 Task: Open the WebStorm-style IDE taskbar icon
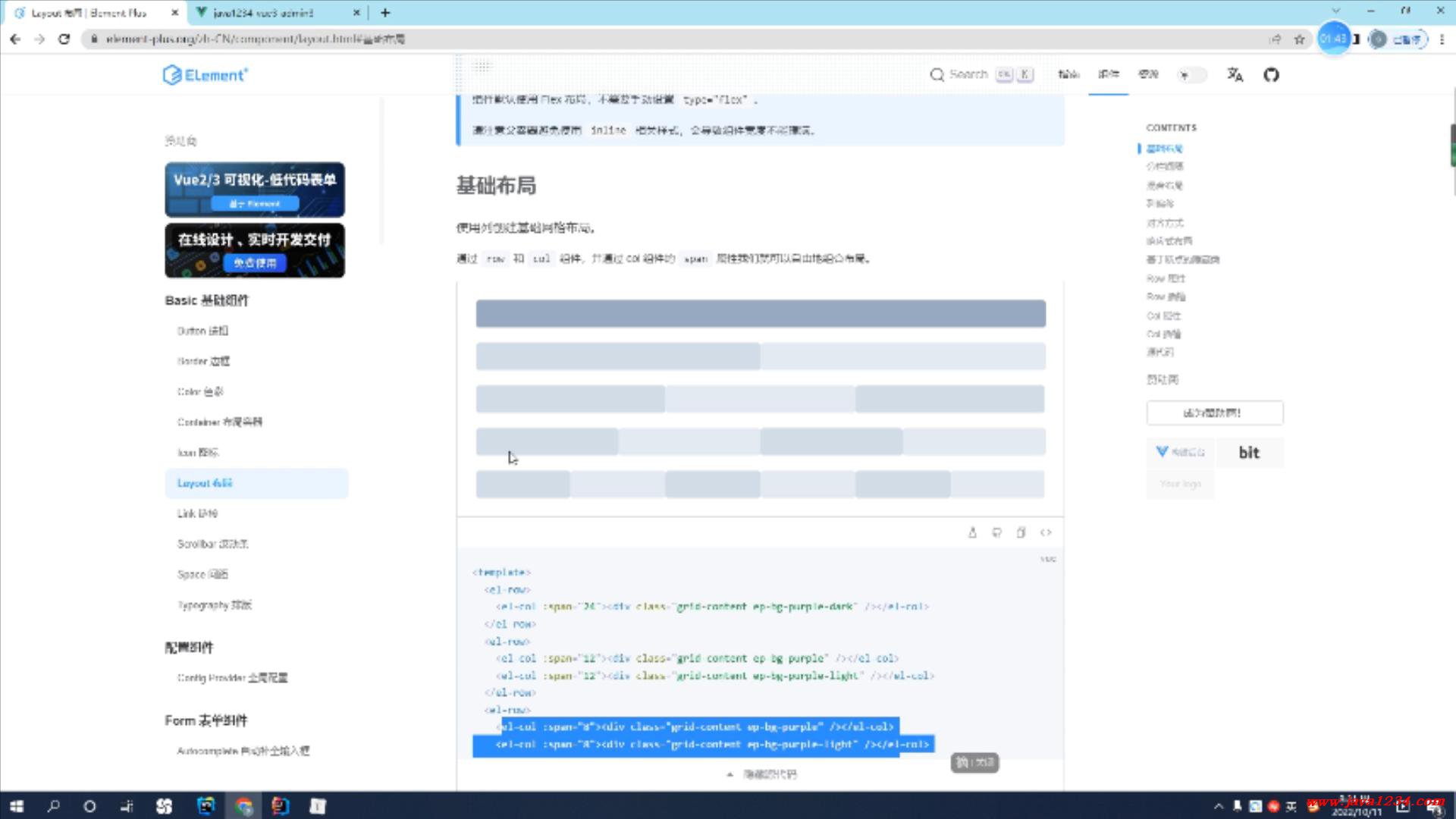pos(206,806)
